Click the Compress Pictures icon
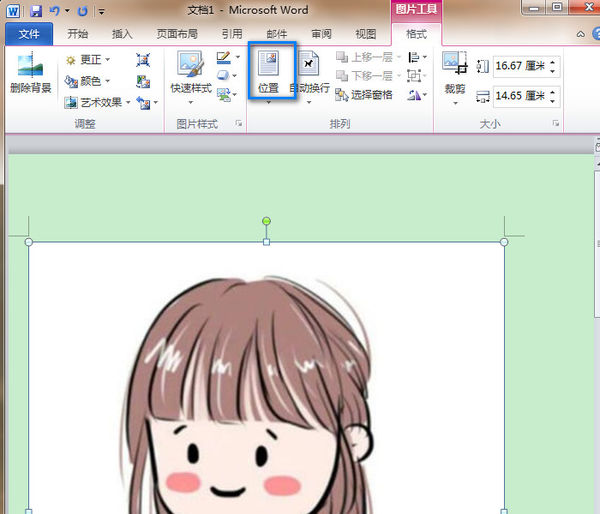Viewport: 600px width, 514px height. 143,60
